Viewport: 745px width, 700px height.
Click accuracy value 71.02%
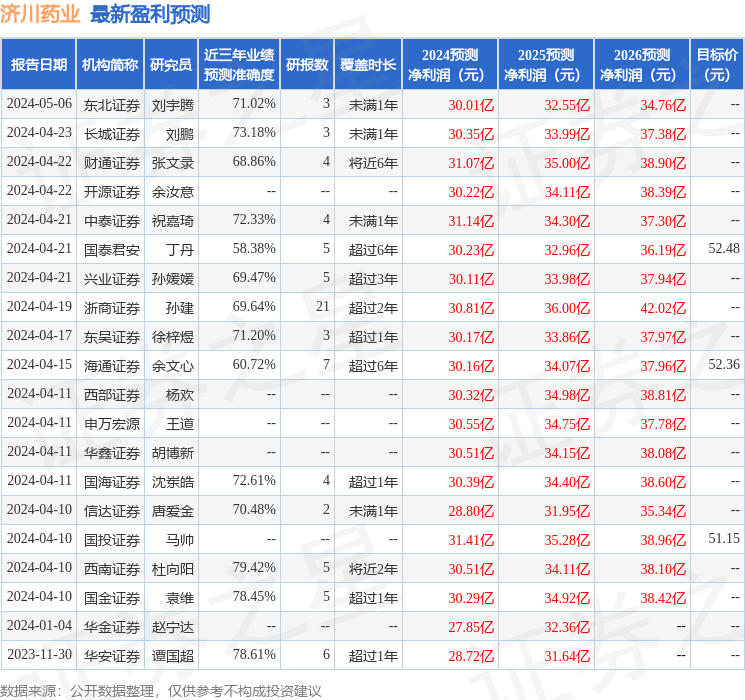pos(254,104)
